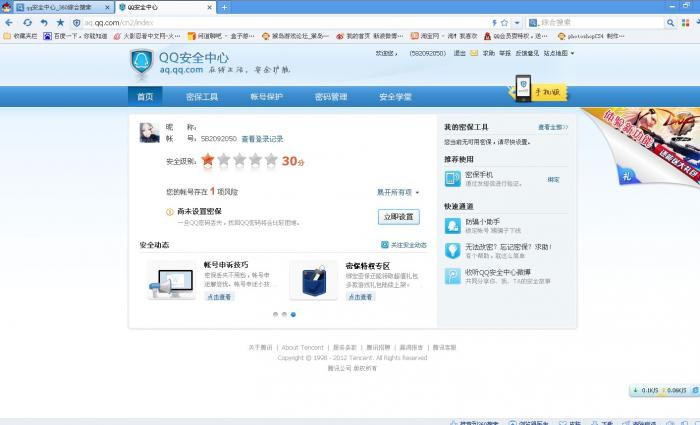Click 点击查看 under 密保特权专区
This screenshot has width=700, height=425.
(360, 297)
